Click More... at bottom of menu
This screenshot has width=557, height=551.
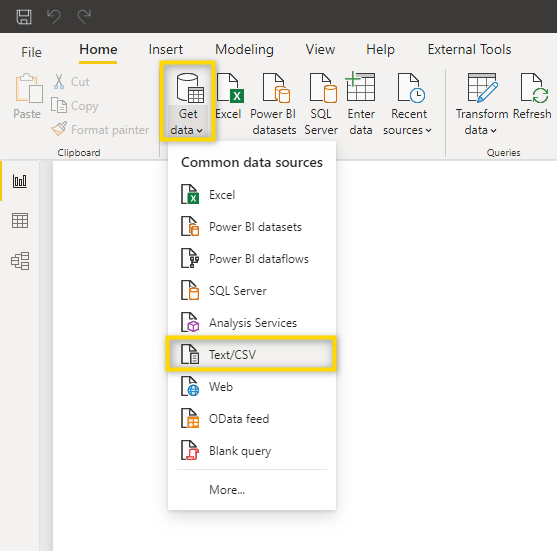[227, 490]
